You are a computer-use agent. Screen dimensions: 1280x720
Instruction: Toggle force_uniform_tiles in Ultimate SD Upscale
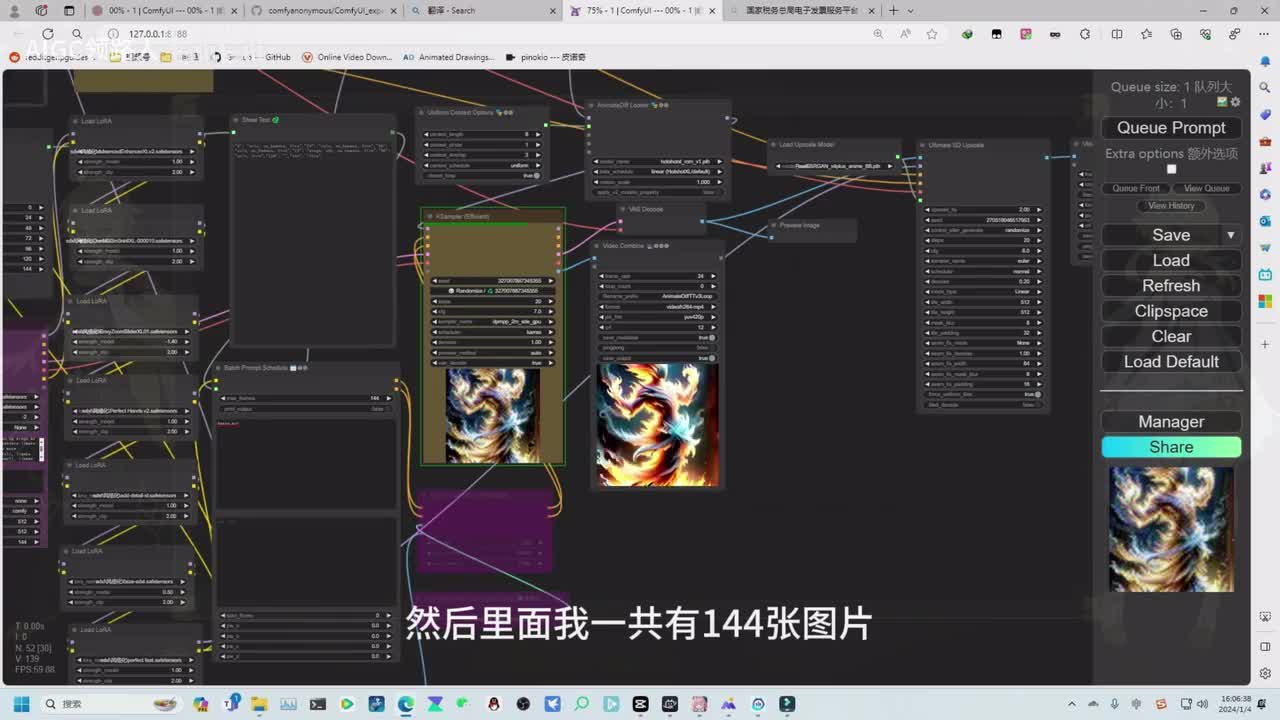(1037, 394)
